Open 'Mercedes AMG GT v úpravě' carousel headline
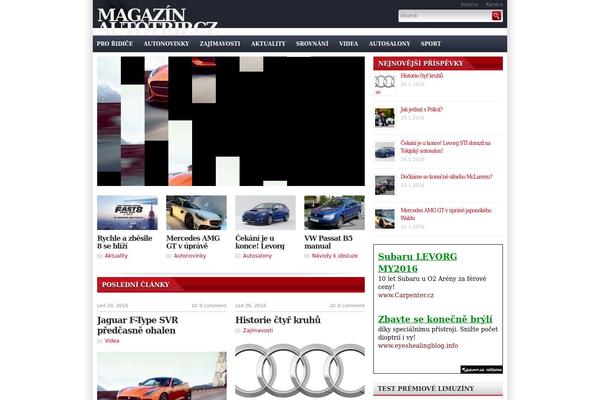 point(193,242)
